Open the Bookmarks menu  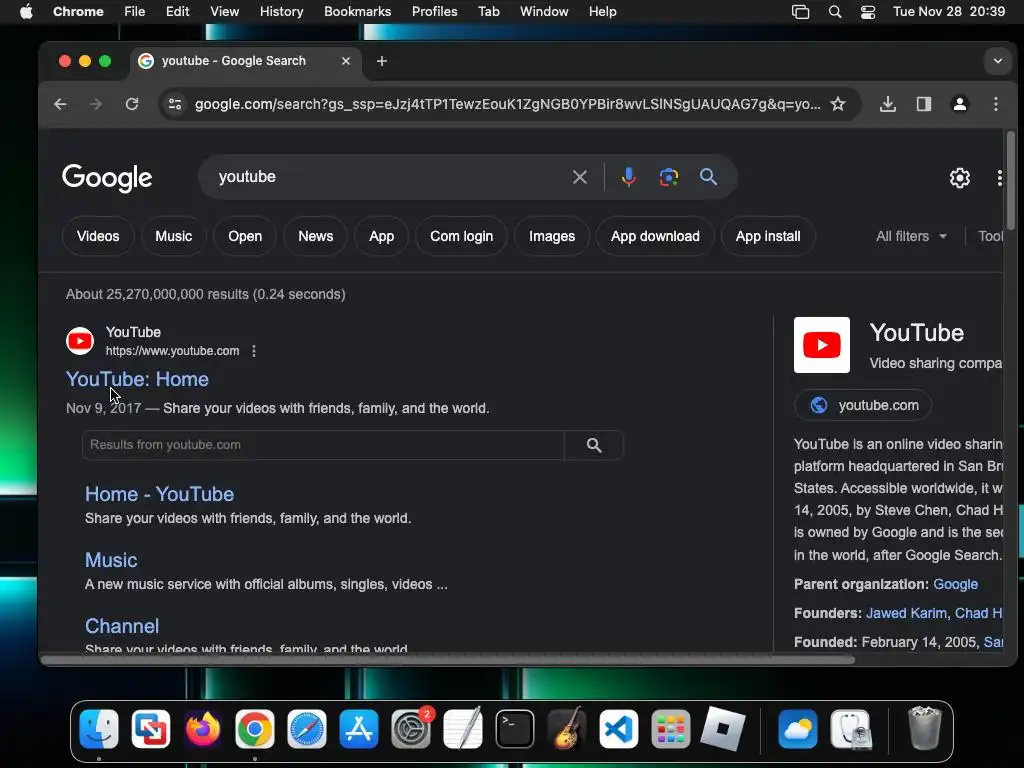pyautogui.click(x=357, y=12)
